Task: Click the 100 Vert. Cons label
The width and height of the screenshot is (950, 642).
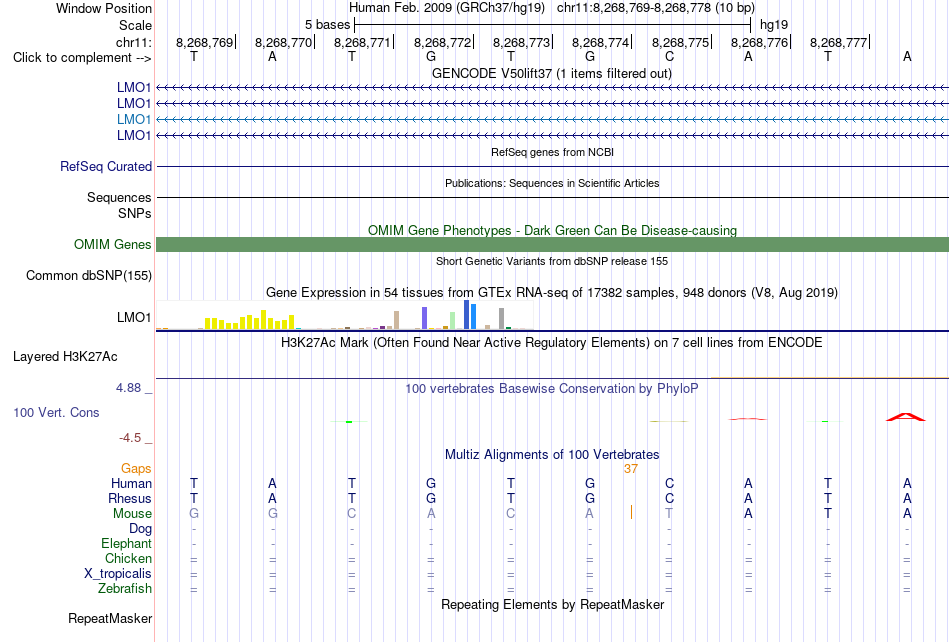Action: coord(56,412)
